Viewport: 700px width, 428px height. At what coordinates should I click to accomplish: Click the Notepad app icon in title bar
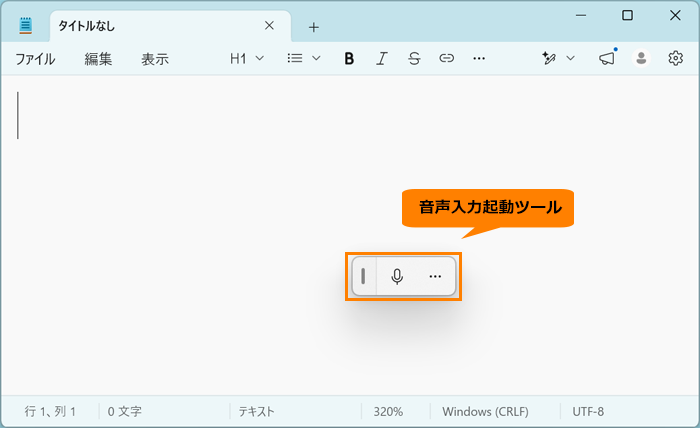point(26,25)
